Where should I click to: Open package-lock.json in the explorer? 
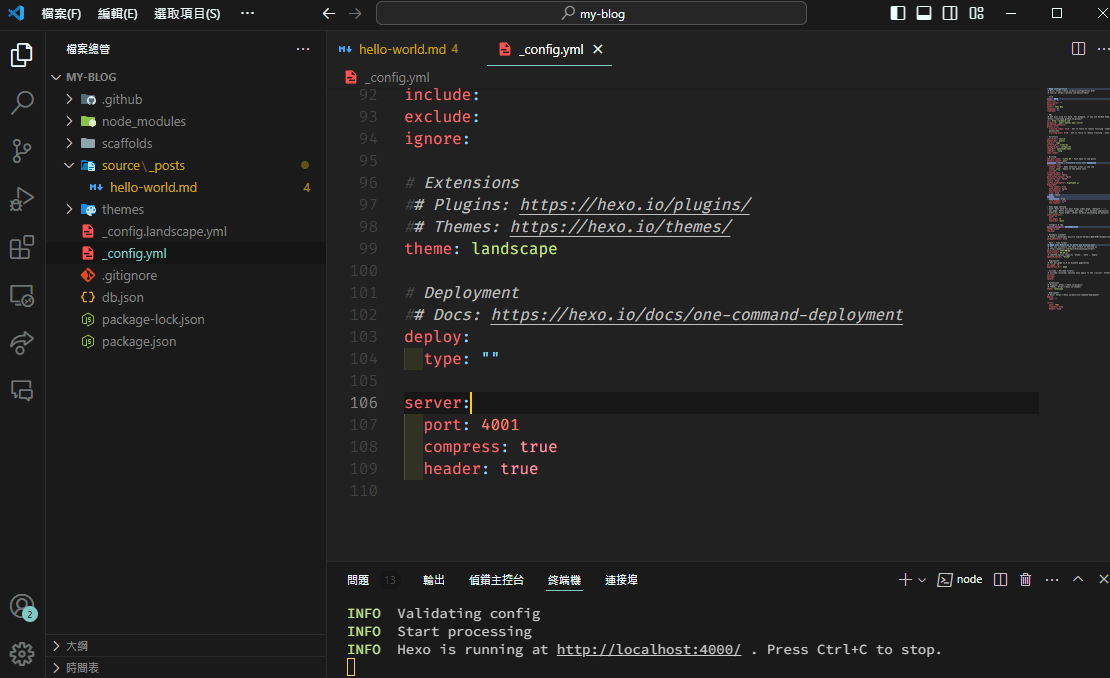point(153,319)
